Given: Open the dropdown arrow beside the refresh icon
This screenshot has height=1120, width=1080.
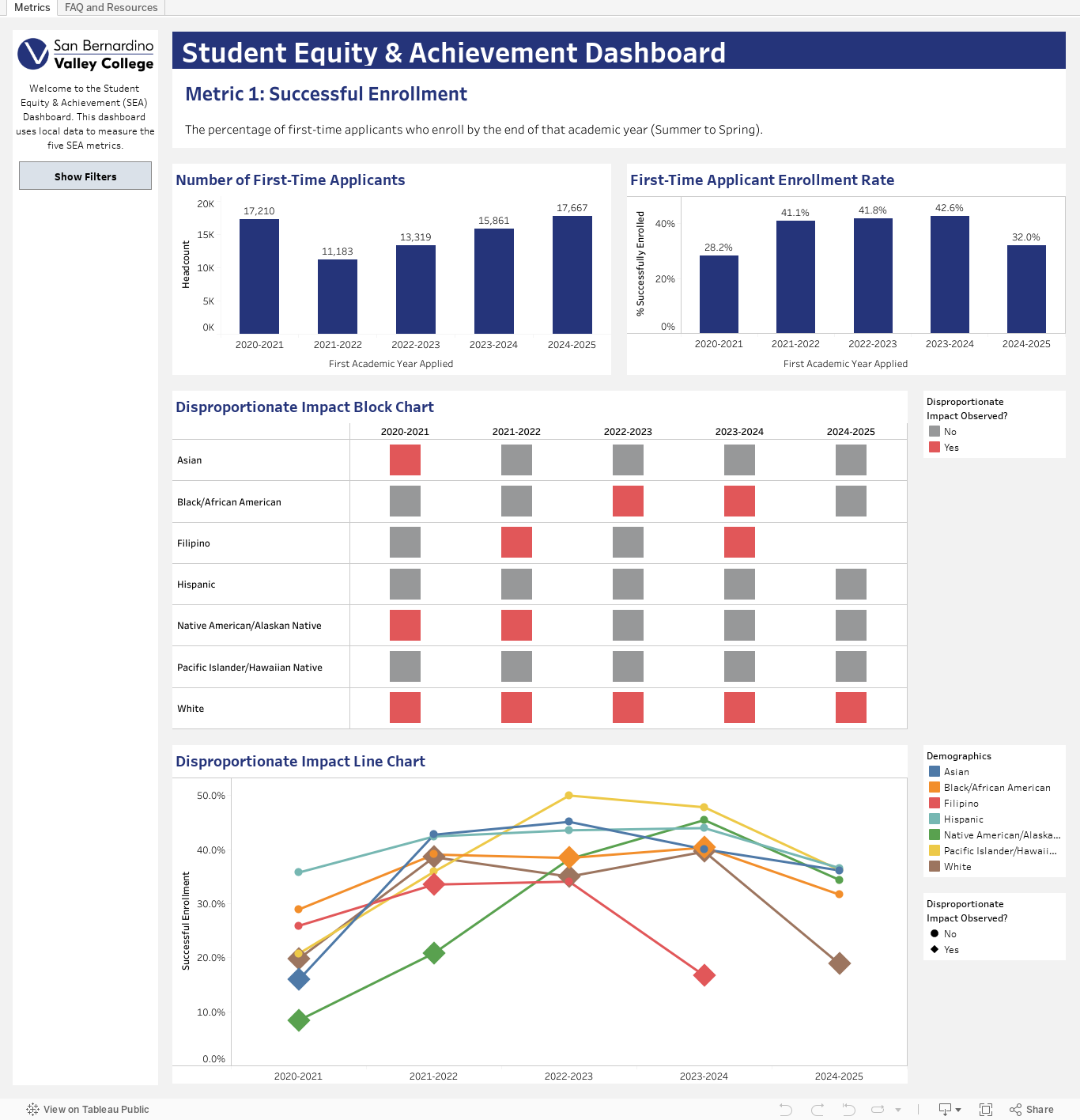Looking at the screenshot, I should (898, 1111).
